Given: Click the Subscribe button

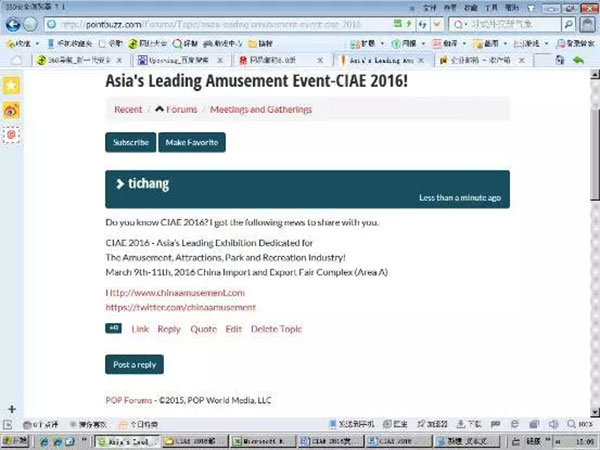Looking at the screenshot, I should tap(130, 143).
